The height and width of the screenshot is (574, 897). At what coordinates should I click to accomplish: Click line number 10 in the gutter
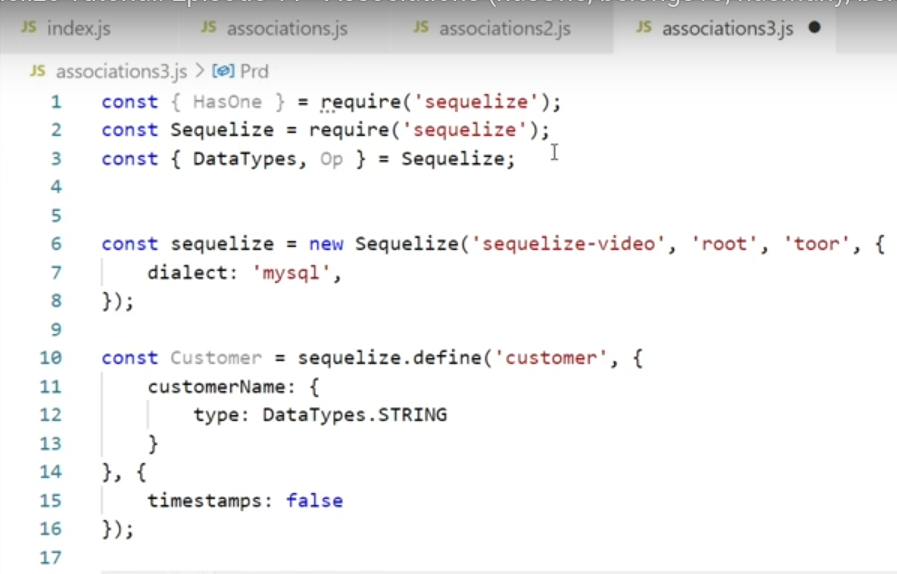pyautogui.click(x=50, y=358)
